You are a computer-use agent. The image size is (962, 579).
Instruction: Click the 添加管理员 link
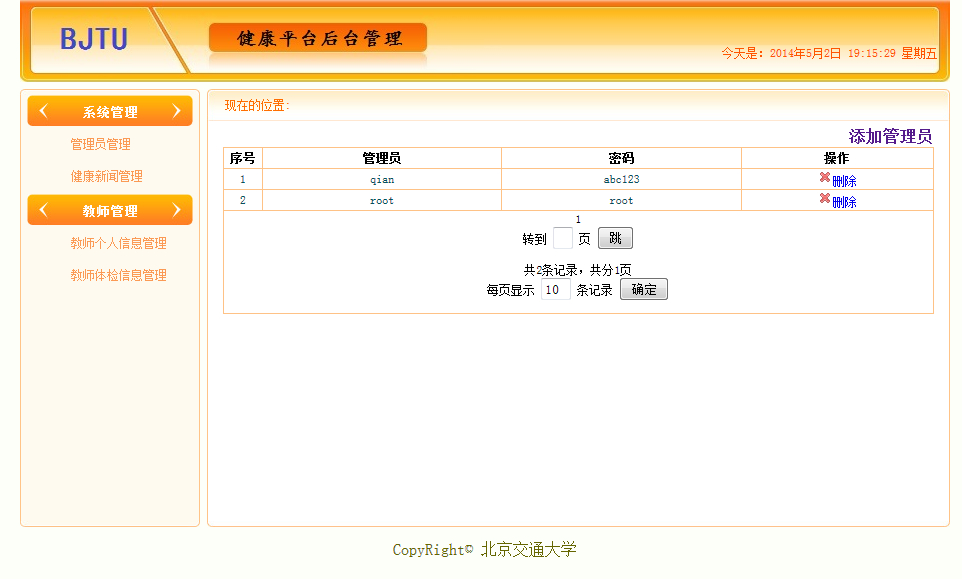pos(890,136)
